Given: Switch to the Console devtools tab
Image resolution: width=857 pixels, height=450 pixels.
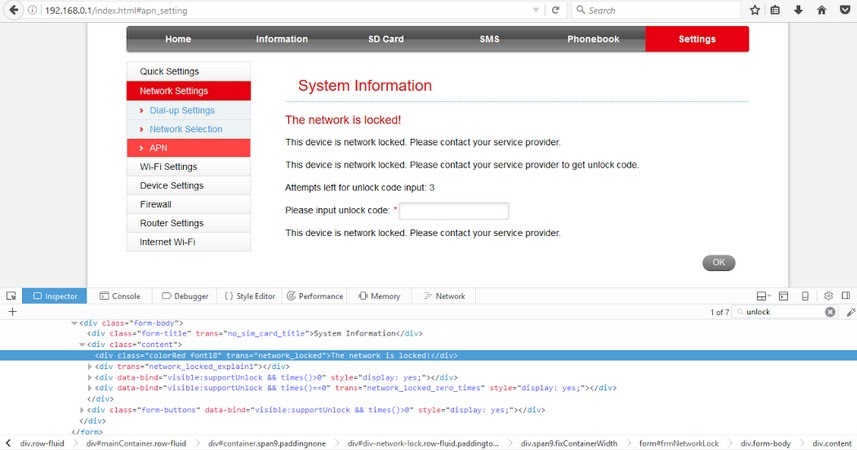Looking at the screenshot, I should click(x=120, y=296).
